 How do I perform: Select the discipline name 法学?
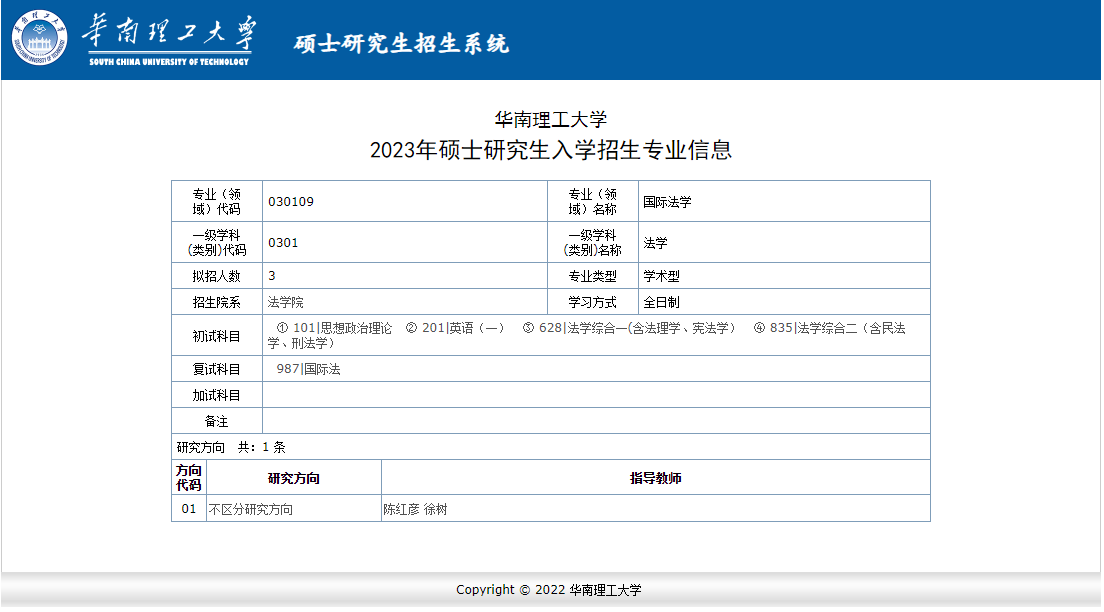point(656,243)
